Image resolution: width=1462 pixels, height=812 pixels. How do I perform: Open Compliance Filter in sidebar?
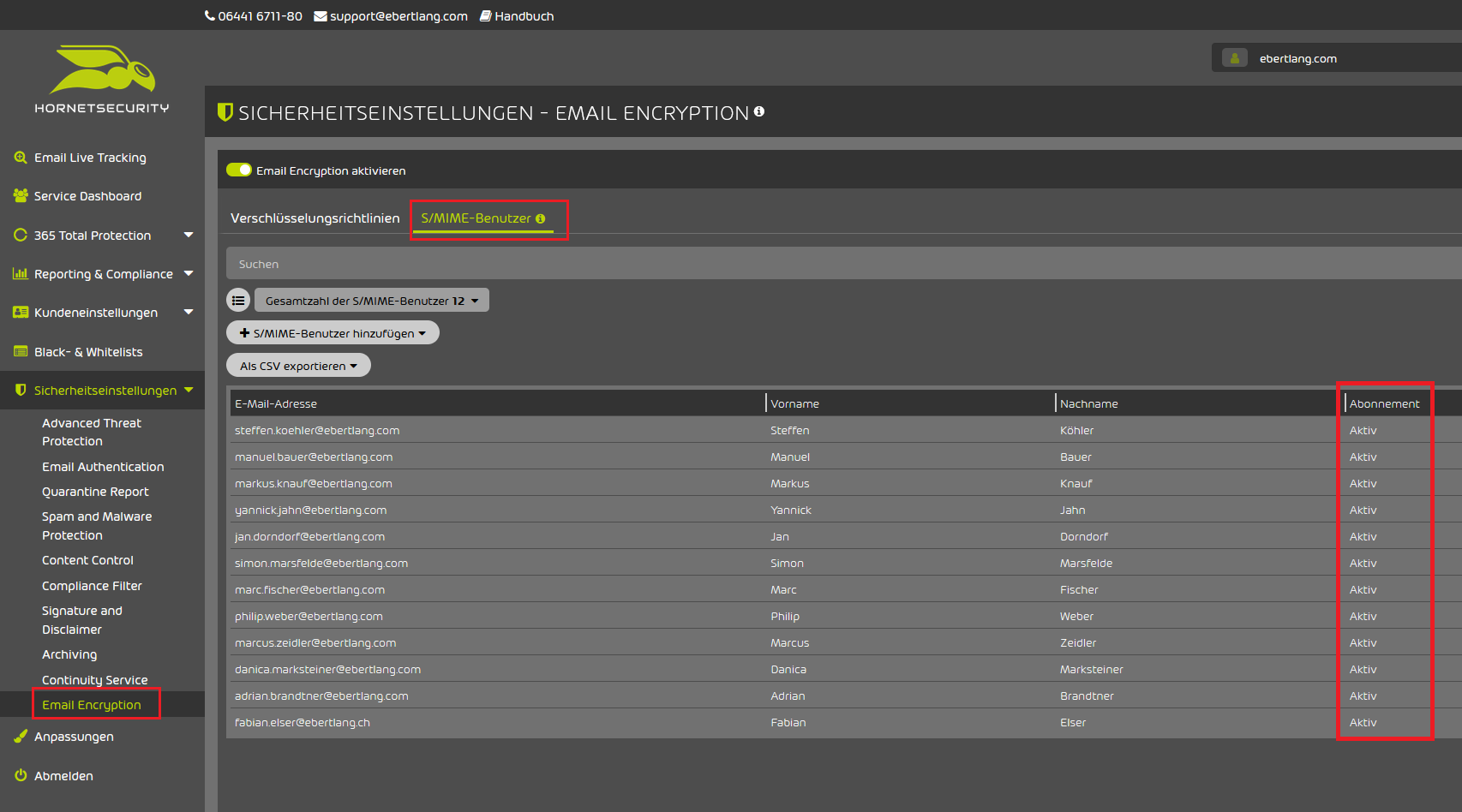(x=92, y=586)
